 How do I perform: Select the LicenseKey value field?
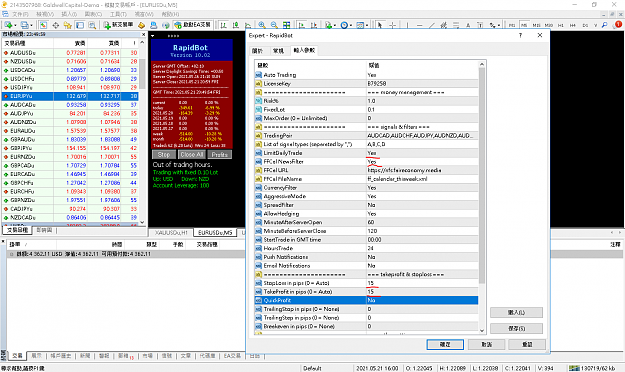coord(422,84)
